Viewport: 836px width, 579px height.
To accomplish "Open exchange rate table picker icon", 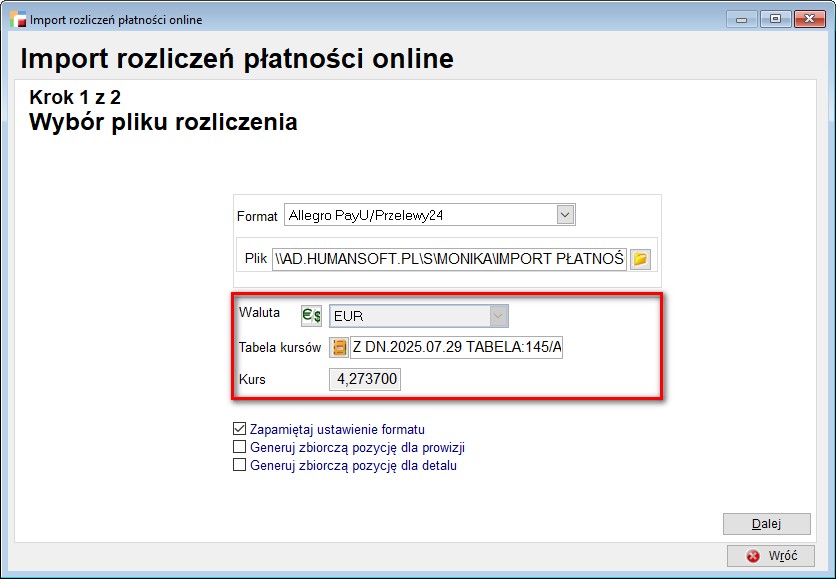I will pos(339,348).
